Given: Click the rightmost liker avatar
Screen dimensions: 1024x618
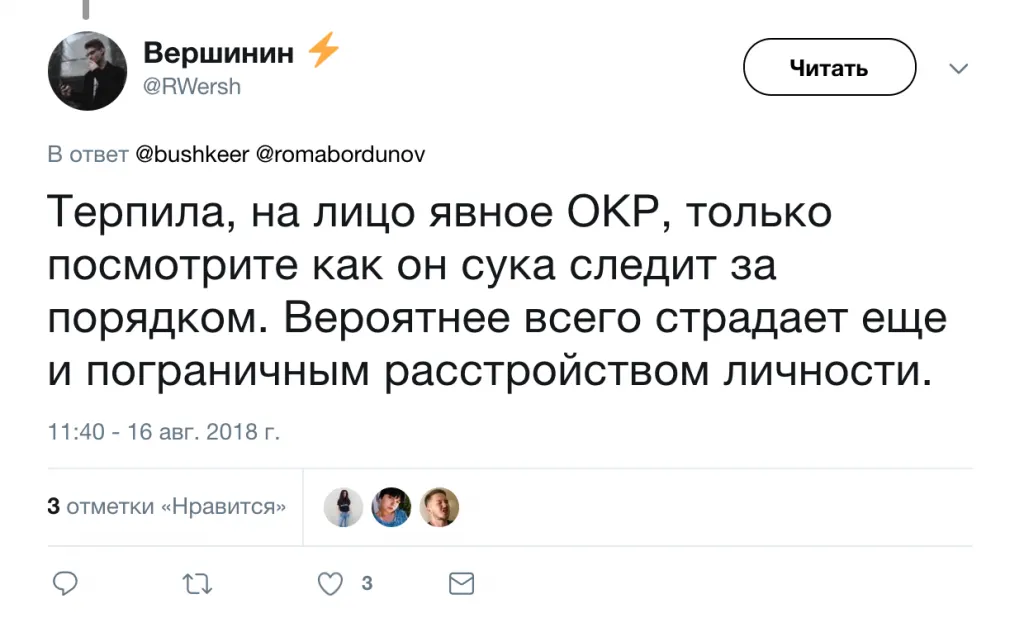Looking at the screenshot, I should 439,507.
